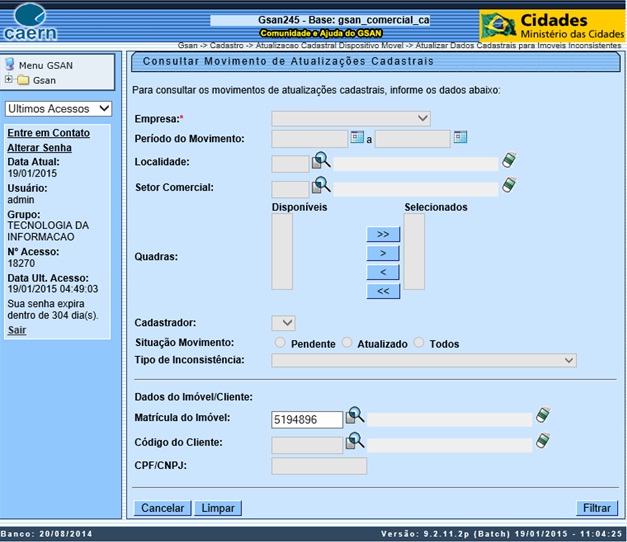This screenshot has height=542, width=627.
Task: Click the Alterar Senha link
Action: (39, 147)
